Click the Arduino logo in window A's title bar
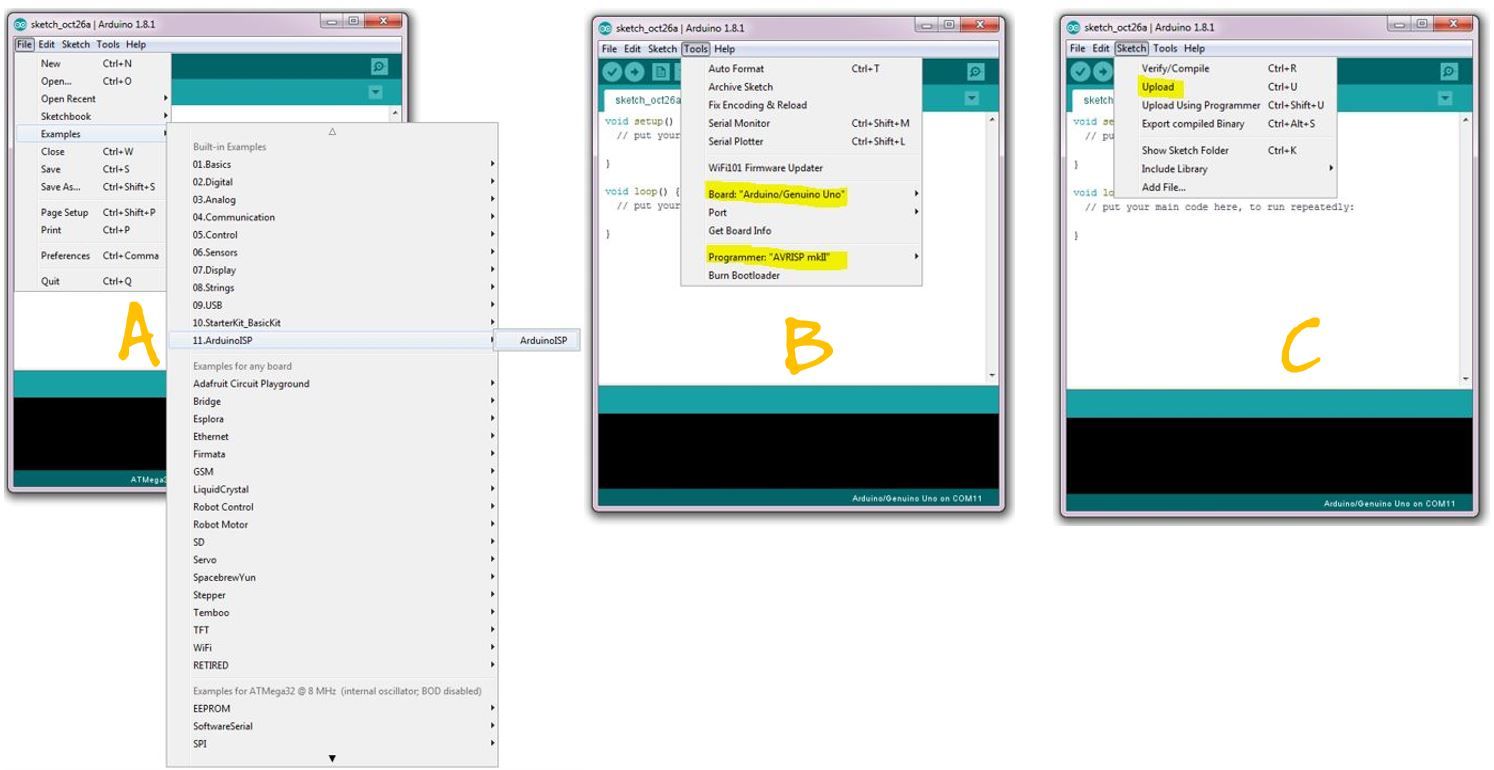Viewport: 1494px width, 770px height. coord(20,25)
